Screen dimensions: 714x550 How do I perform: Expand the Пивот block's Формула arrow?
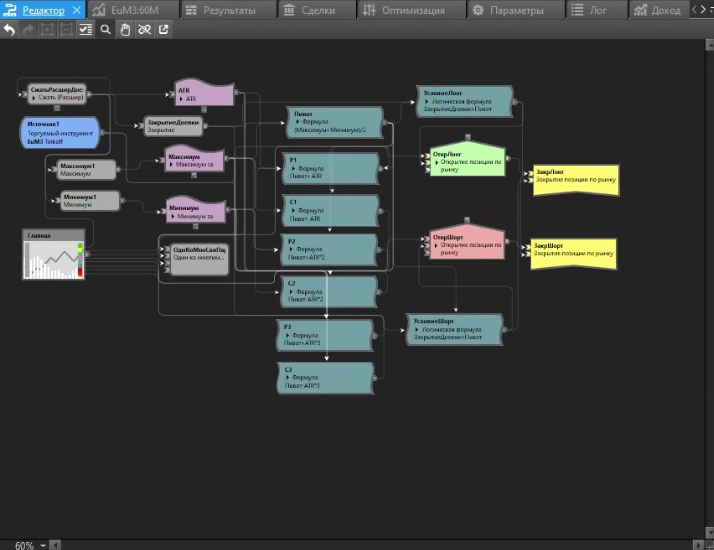[x=297, y=122]
